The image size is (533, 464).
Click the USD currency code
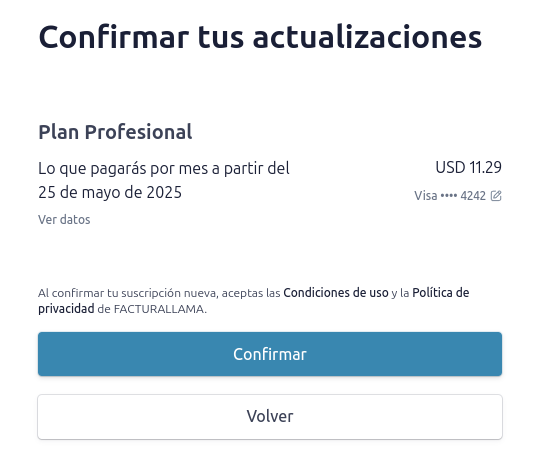[x=450, y=167]
